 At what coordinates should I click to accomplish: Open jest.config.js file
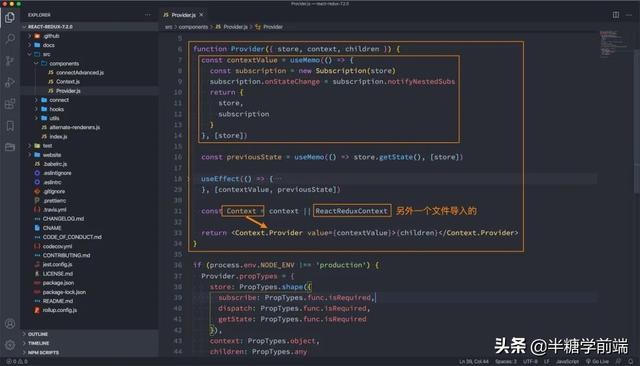pyautogui.click(x=90, y=264)
